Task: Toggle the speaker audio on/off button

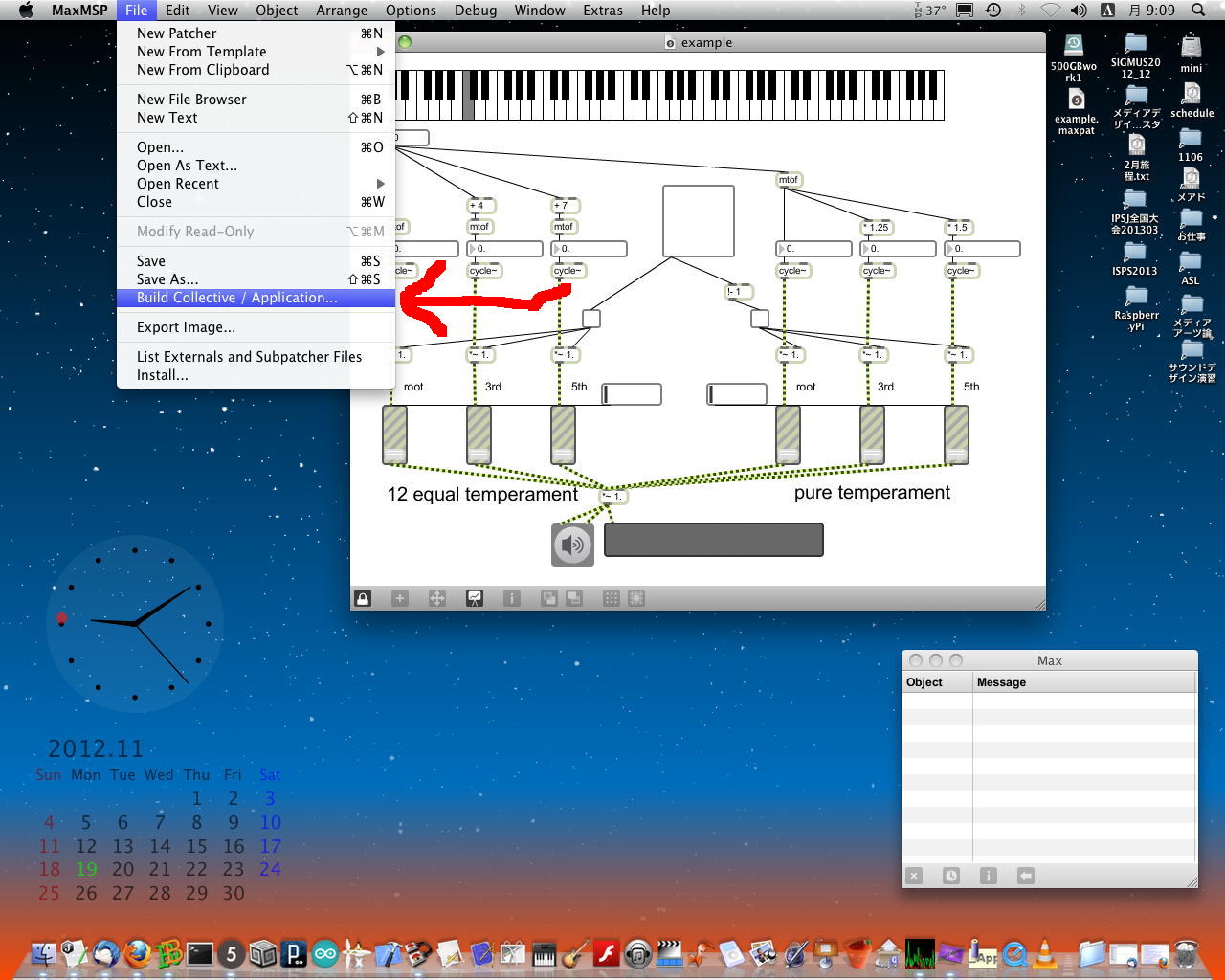Action: click(572, 545)
